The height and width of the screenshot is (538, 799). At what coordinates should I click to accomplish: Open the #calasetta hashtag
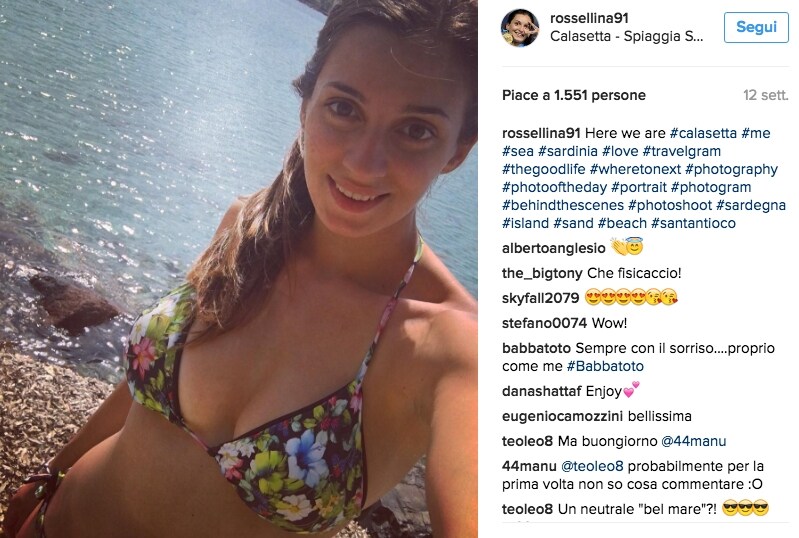coord(703,133)
